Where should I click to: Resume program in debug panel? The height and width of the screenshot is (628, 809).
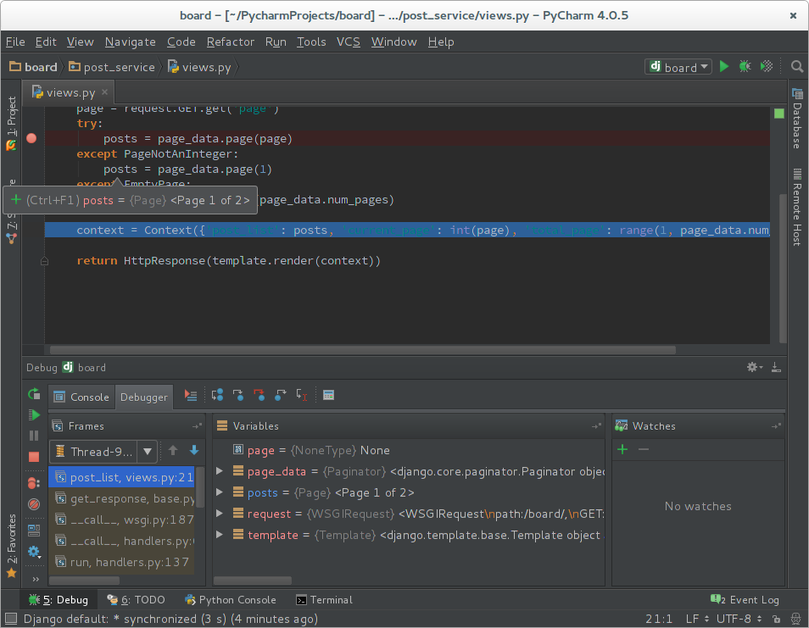click(34, 415)
